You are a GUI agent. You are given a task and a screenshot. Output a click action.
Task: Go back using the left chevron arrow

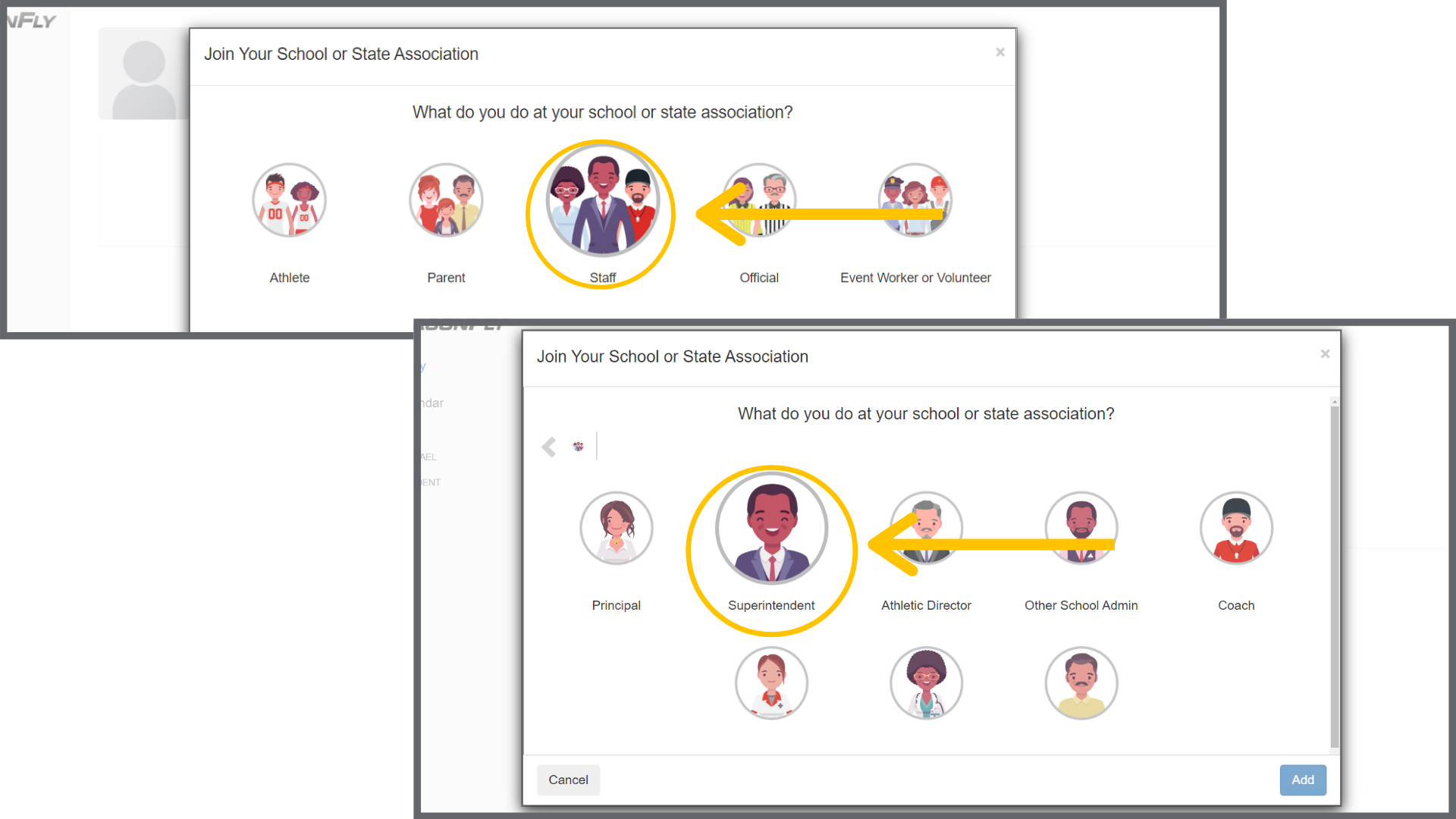point(550,447)
